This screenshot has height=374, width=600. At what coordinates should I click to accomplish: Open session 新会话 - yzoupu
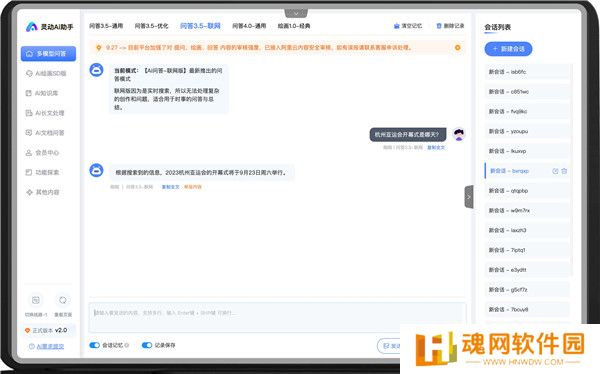527,131
